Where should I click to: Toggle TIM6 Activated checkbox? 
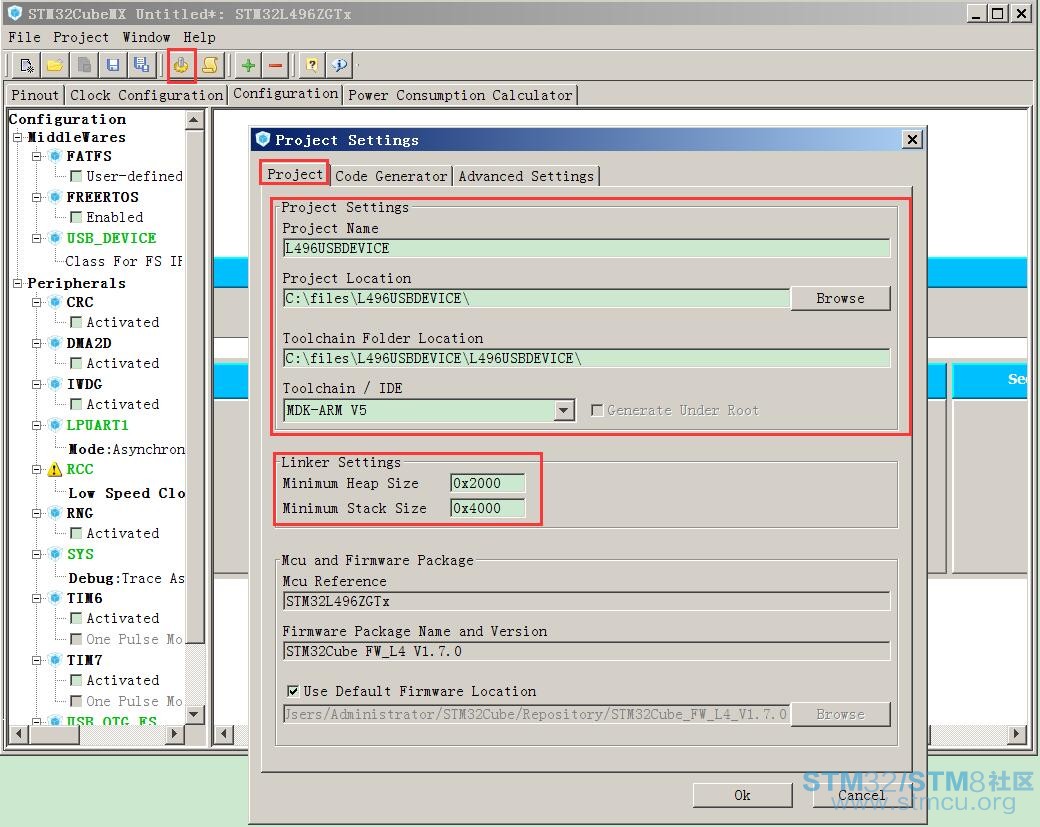point(76,618)
